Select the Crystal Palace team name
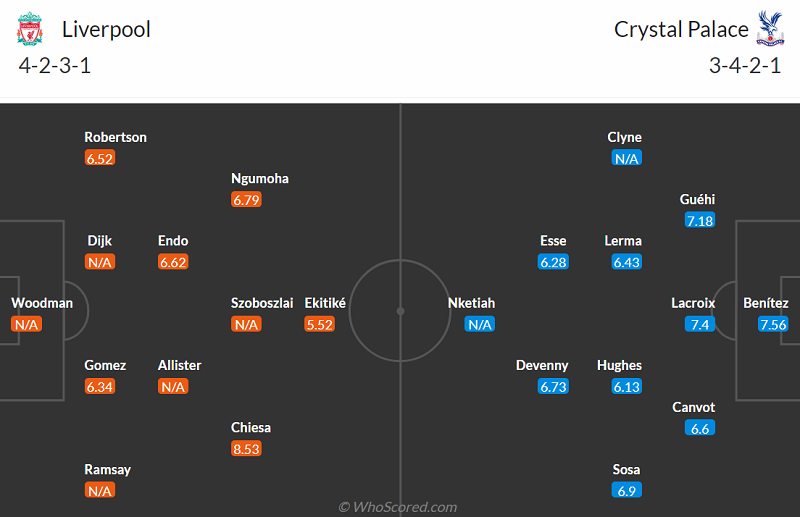 coord(681,29)
